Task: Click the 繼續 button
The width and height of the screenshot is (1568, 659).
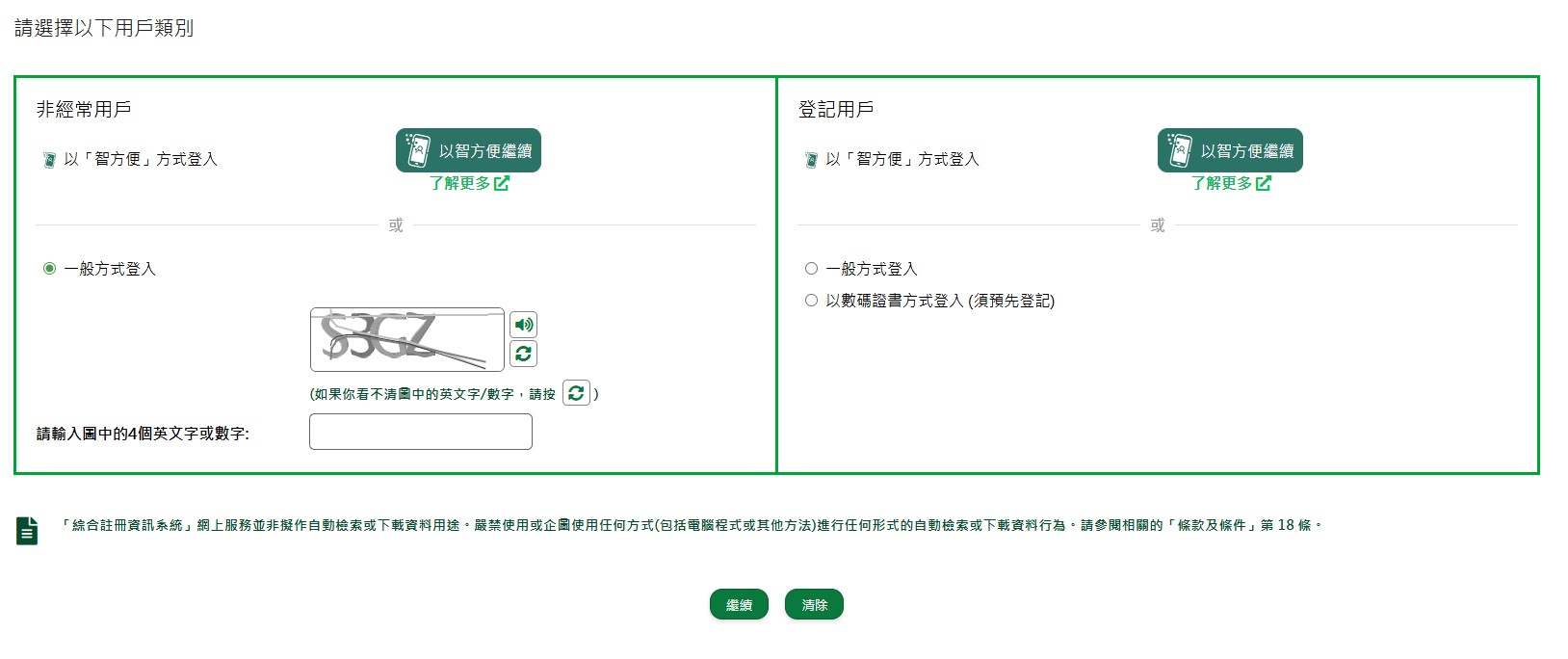Action: pyautogui.click(x=739, y=604)
